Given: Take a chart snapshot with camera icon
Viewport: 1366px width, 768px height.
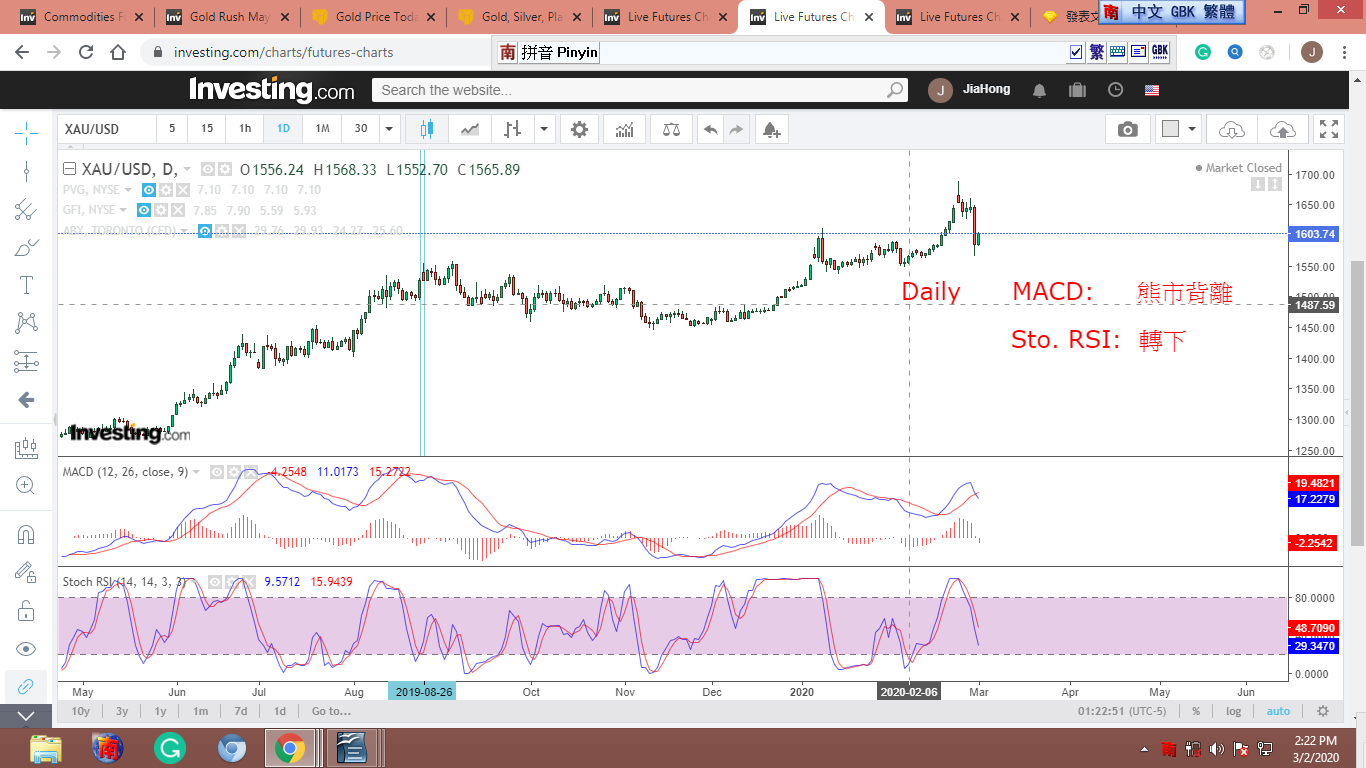Looking at the screenshot, I should tap(1127, 129).
